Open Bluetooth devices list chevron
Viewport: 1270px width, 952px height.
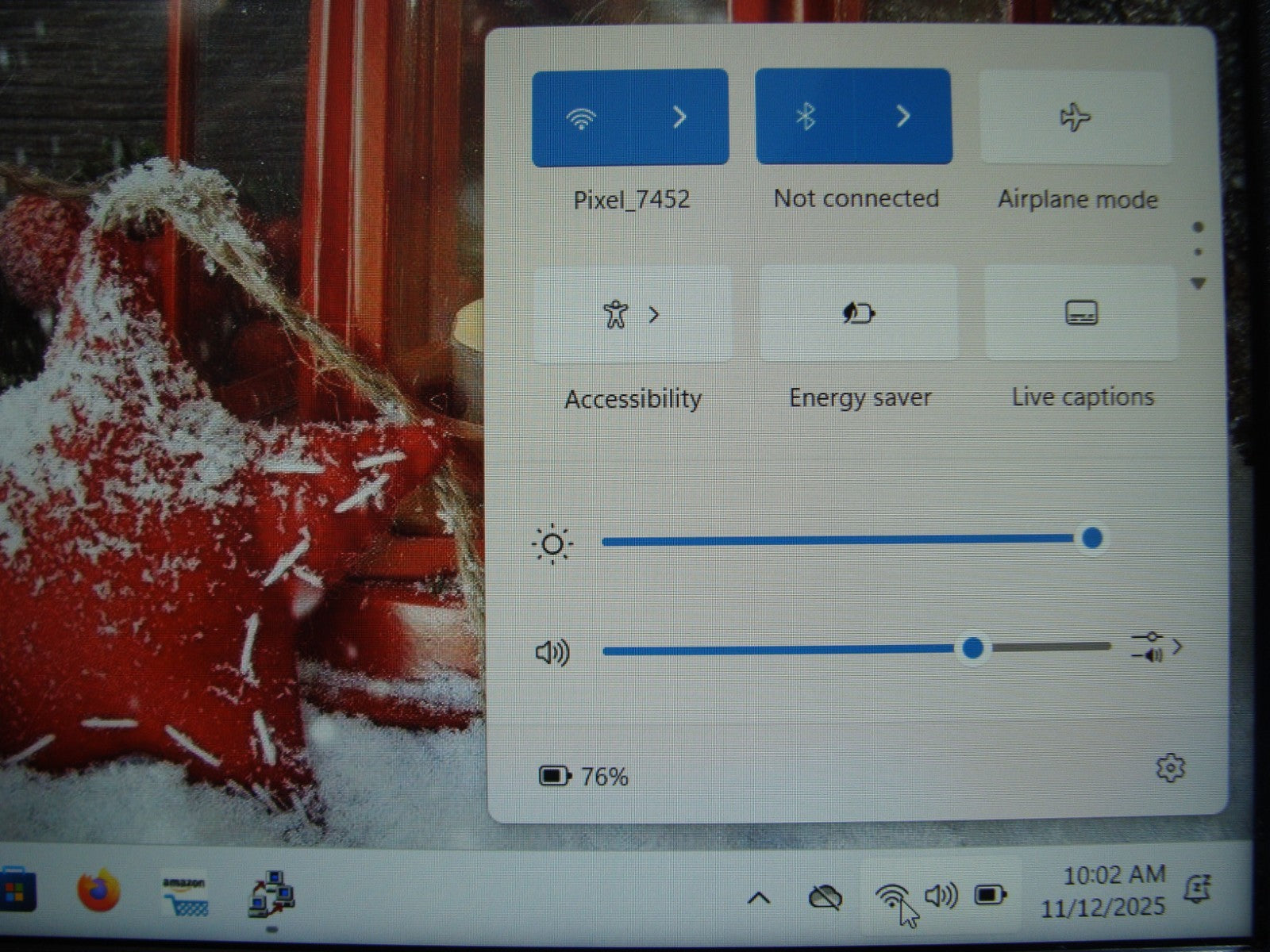coord(903,117)
